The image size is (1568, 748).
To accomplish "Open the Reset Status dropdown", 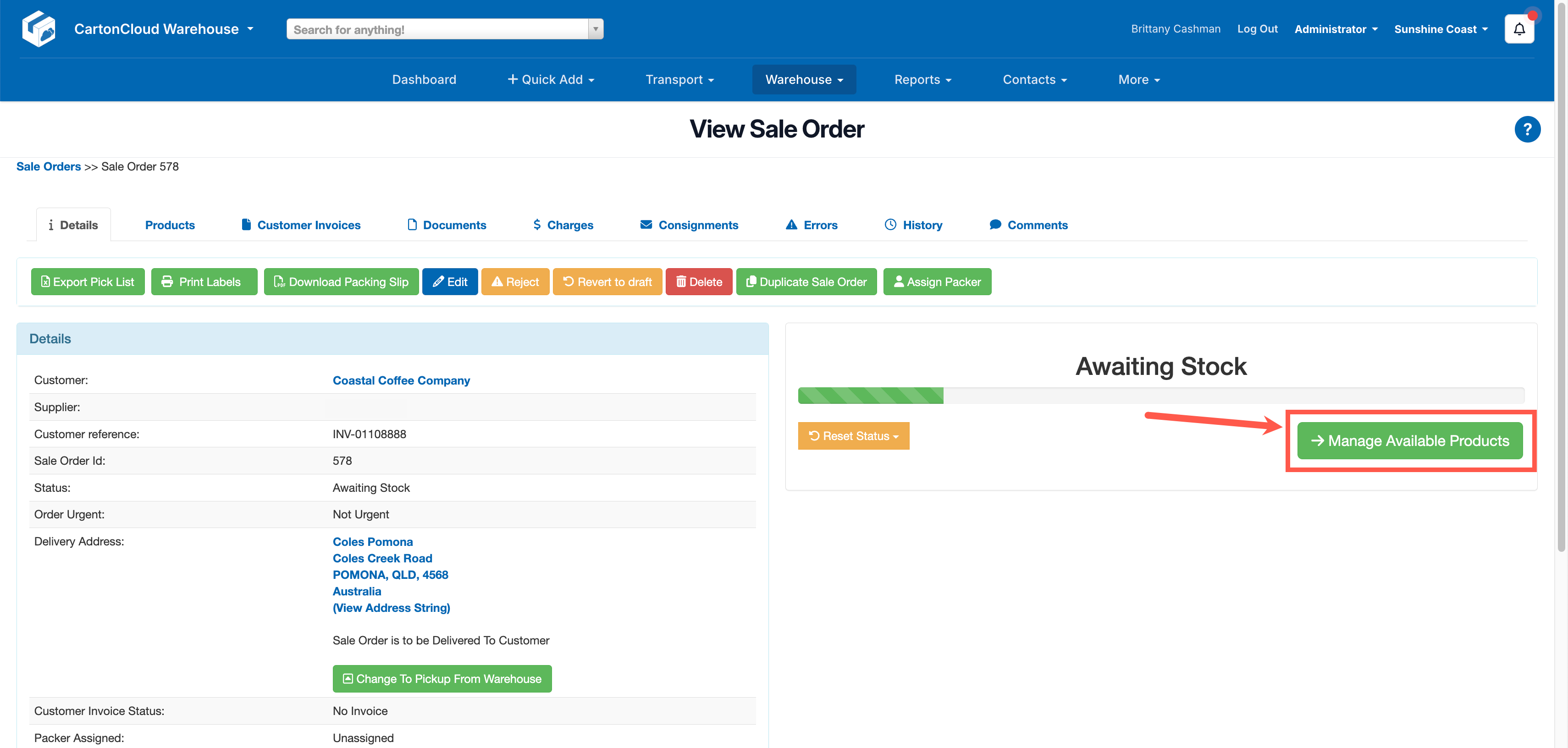I will click(x=853, y=436).
